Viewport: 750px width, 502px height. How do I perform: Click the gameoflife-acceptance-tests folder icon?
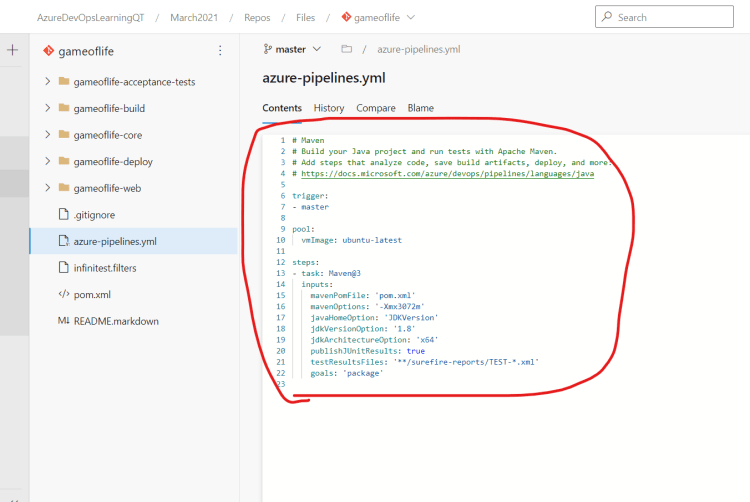64,81
